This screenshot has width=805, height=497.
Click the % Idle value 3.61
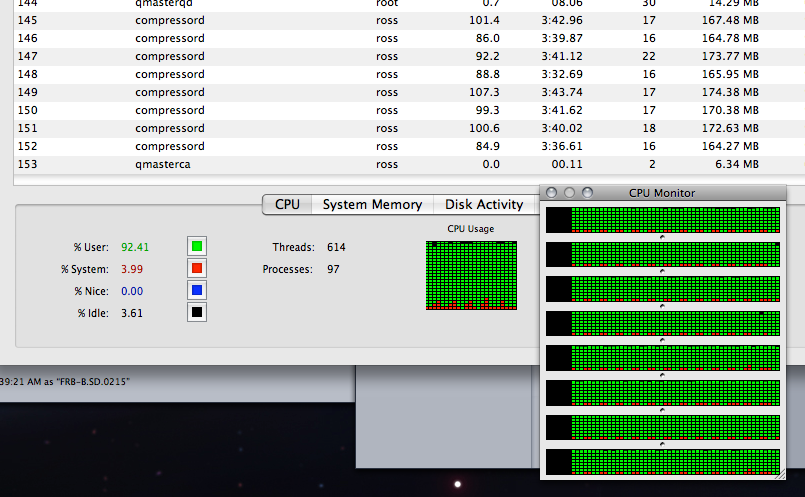pos(132,313)
